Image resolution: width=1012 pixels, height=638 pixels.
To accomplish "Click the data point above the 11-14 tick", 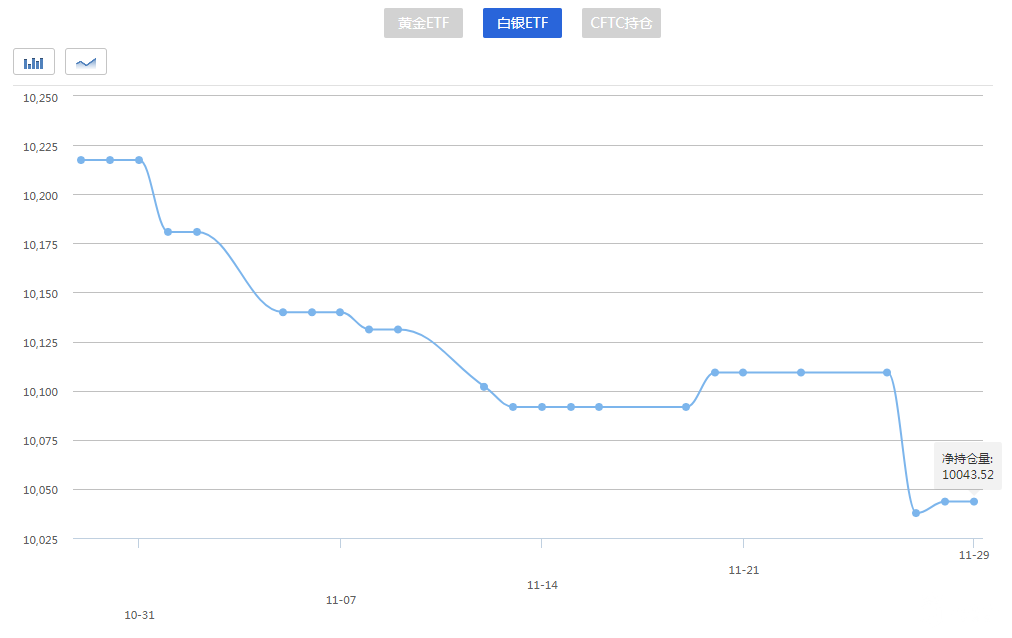I will [542, 407].
